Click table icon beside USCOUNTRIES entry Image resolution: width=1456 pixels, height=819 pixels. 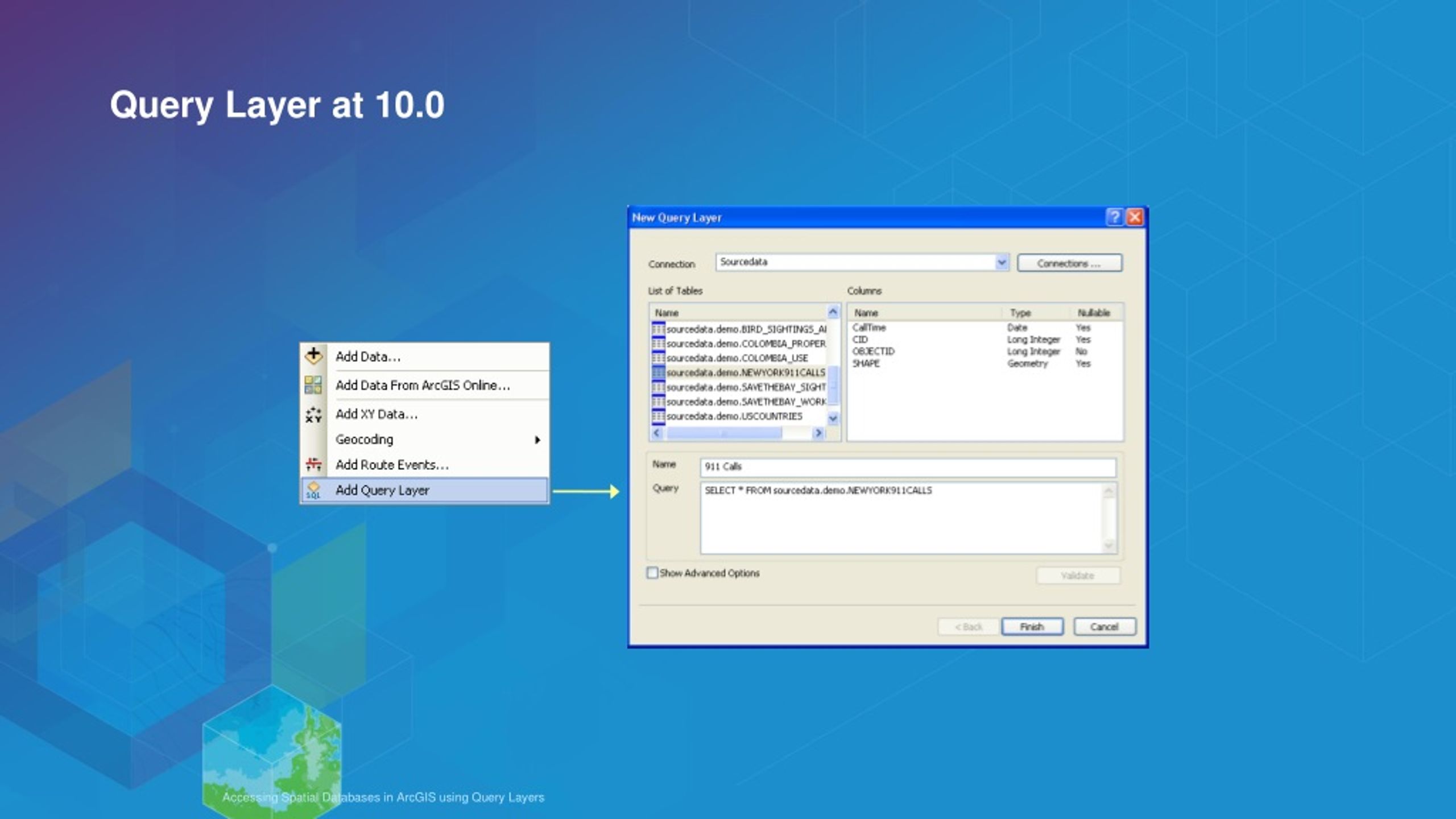(x=658, y=416)
